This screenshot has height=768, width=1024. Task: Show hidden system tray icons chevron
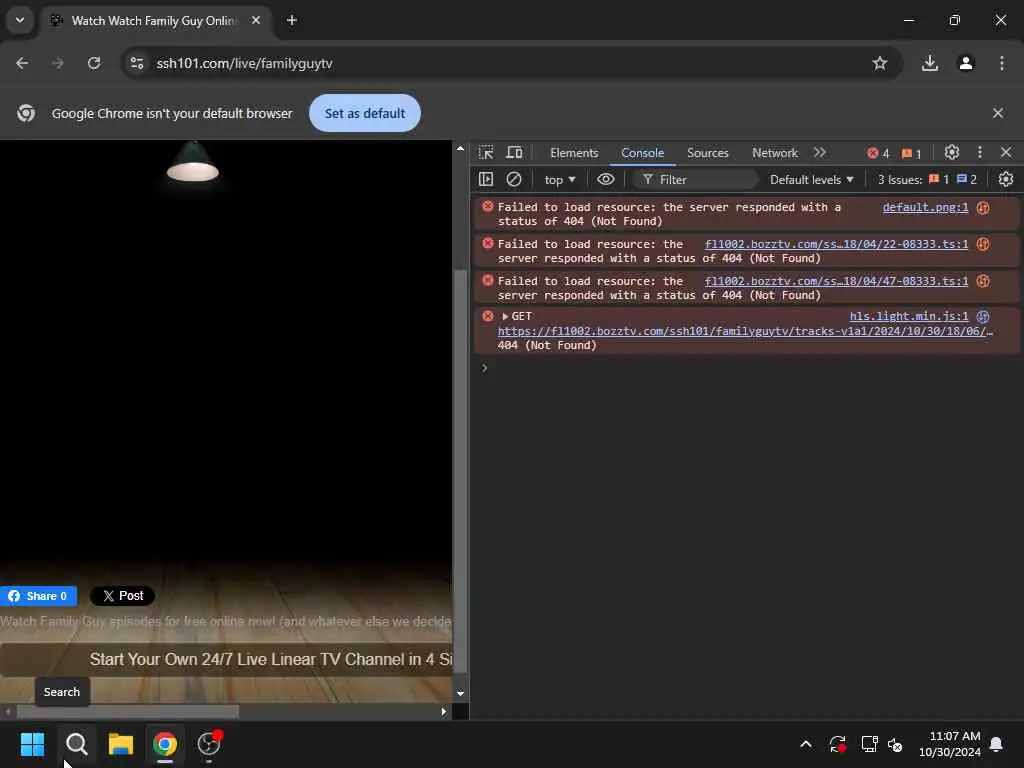click(x=806, y=744)
